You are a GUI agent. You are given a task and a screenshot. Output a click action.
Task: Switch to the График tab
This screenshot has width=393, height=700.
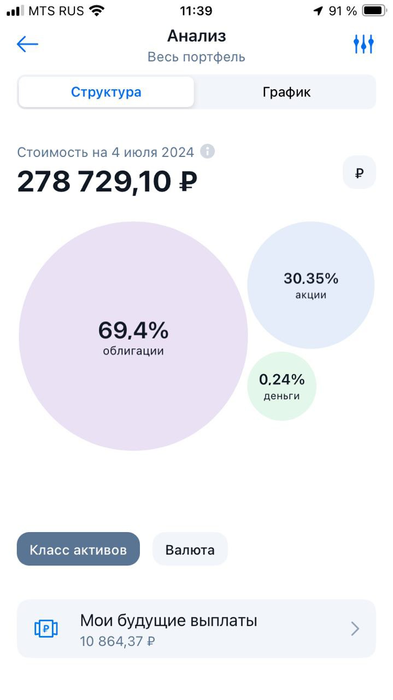click(286, 92)
